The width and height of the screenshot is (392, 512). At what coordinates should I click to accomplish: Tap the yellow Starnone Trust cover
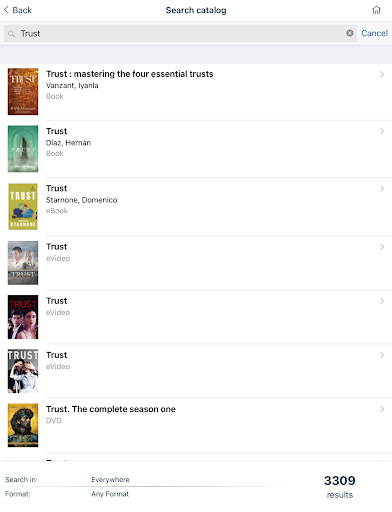(x=23, y=207)
